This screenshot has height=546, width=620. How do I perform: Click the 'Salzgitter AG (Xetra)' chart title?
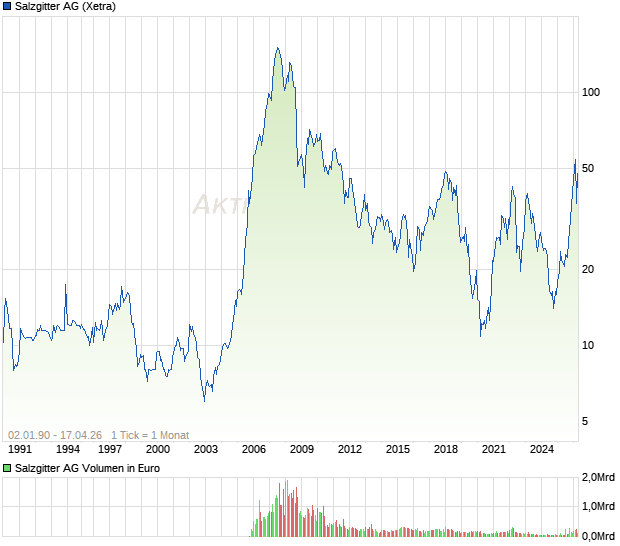pos(65,6)
